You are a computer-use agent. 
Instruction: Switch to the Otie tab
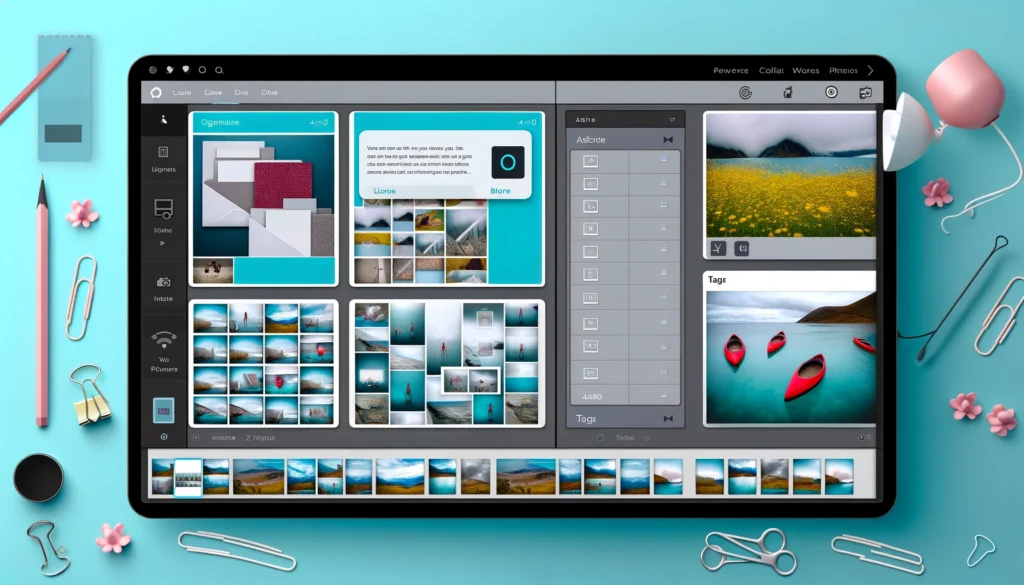(x=269, y=93)
